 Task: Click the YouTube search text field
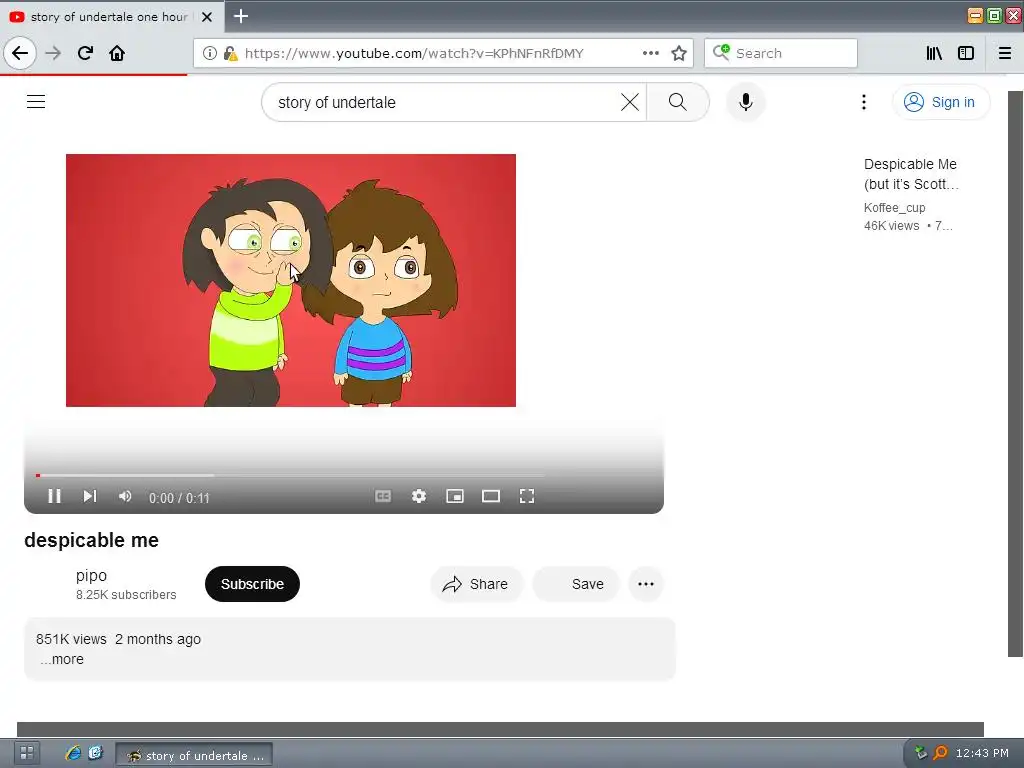tap(444, 102)
